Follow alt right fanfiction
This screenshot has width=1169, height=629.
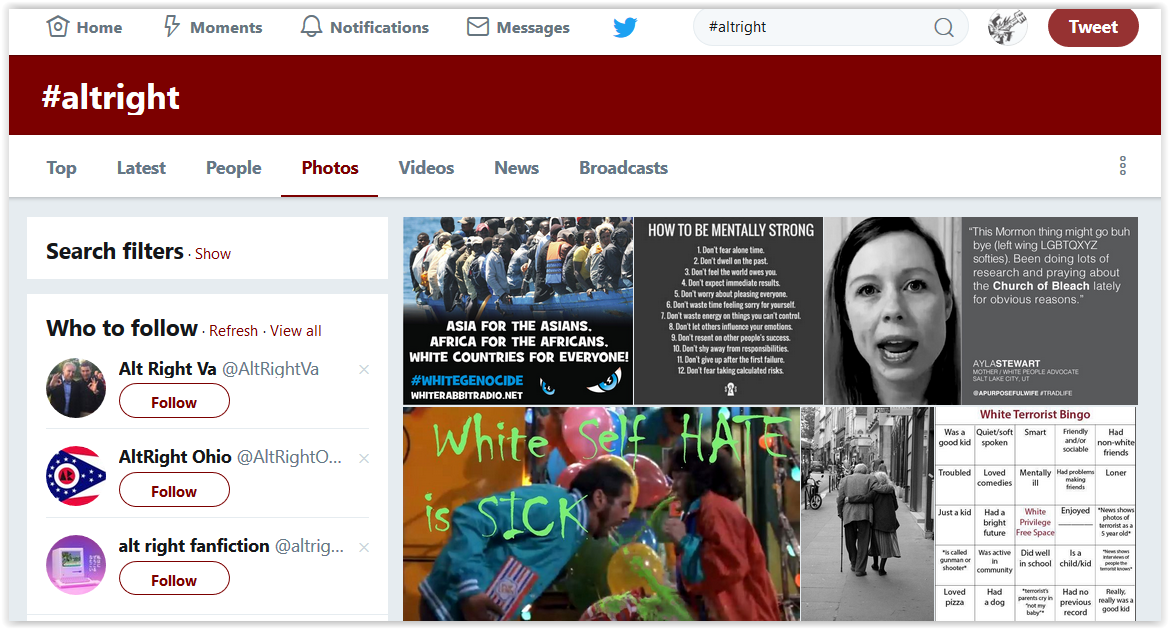click(x=174, y=579)
